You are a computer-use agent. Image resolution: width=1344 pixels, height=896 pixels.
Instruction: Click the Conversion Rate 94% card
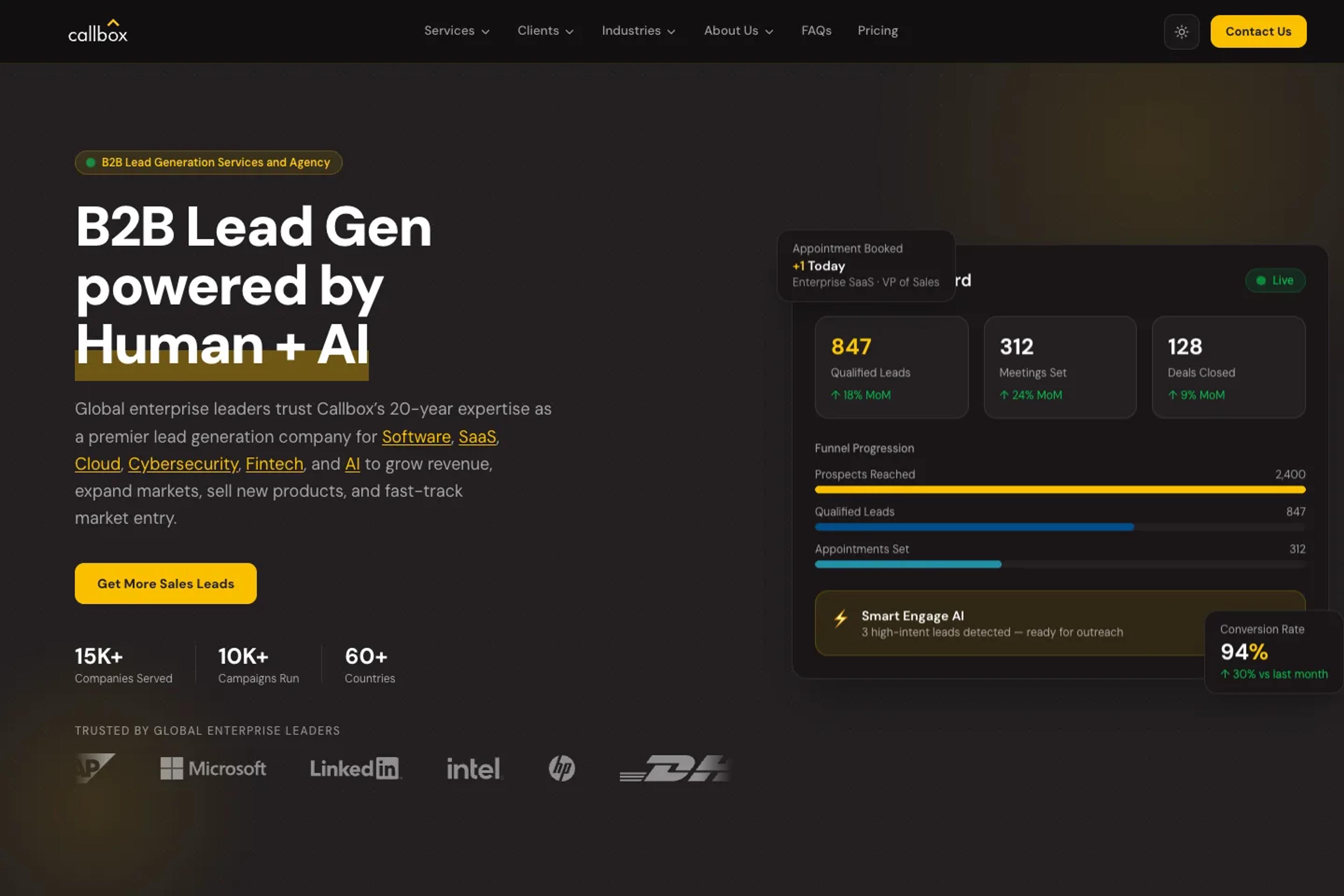point(1274,652)
